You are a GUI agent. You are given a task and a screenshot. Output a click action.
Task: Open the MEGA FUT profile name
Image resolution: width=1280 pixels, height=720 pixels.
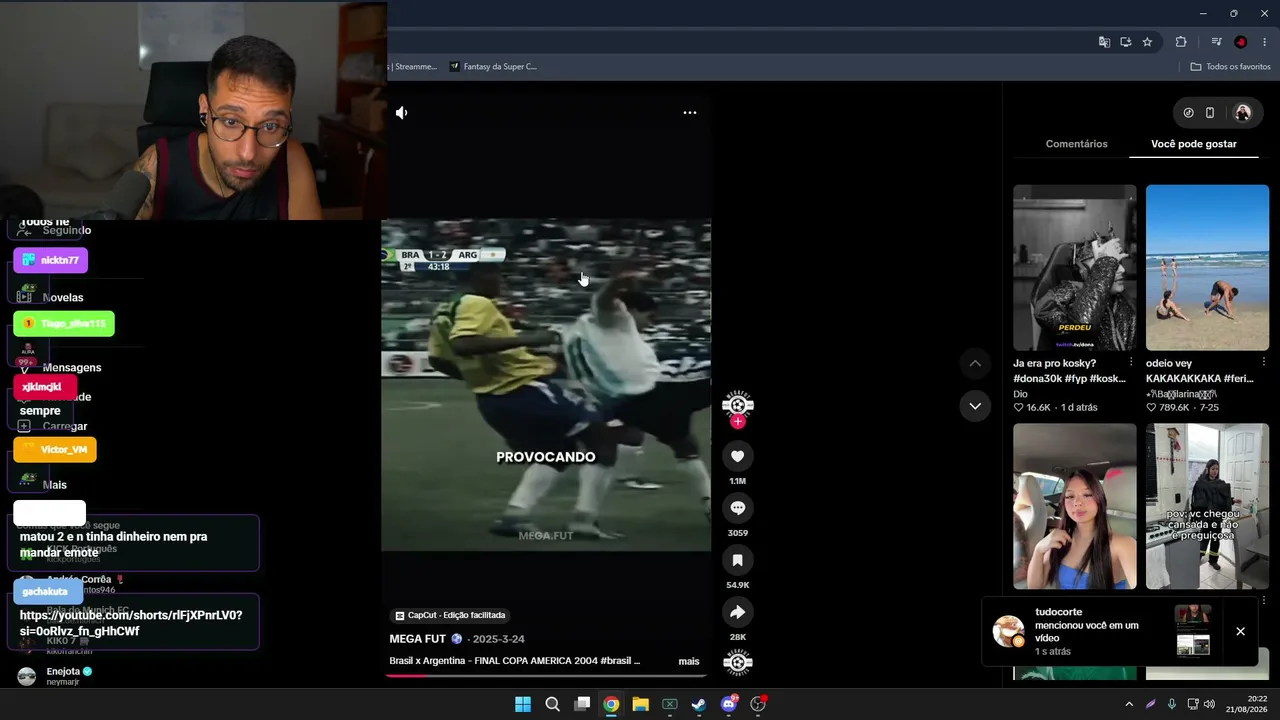[418, 639]
